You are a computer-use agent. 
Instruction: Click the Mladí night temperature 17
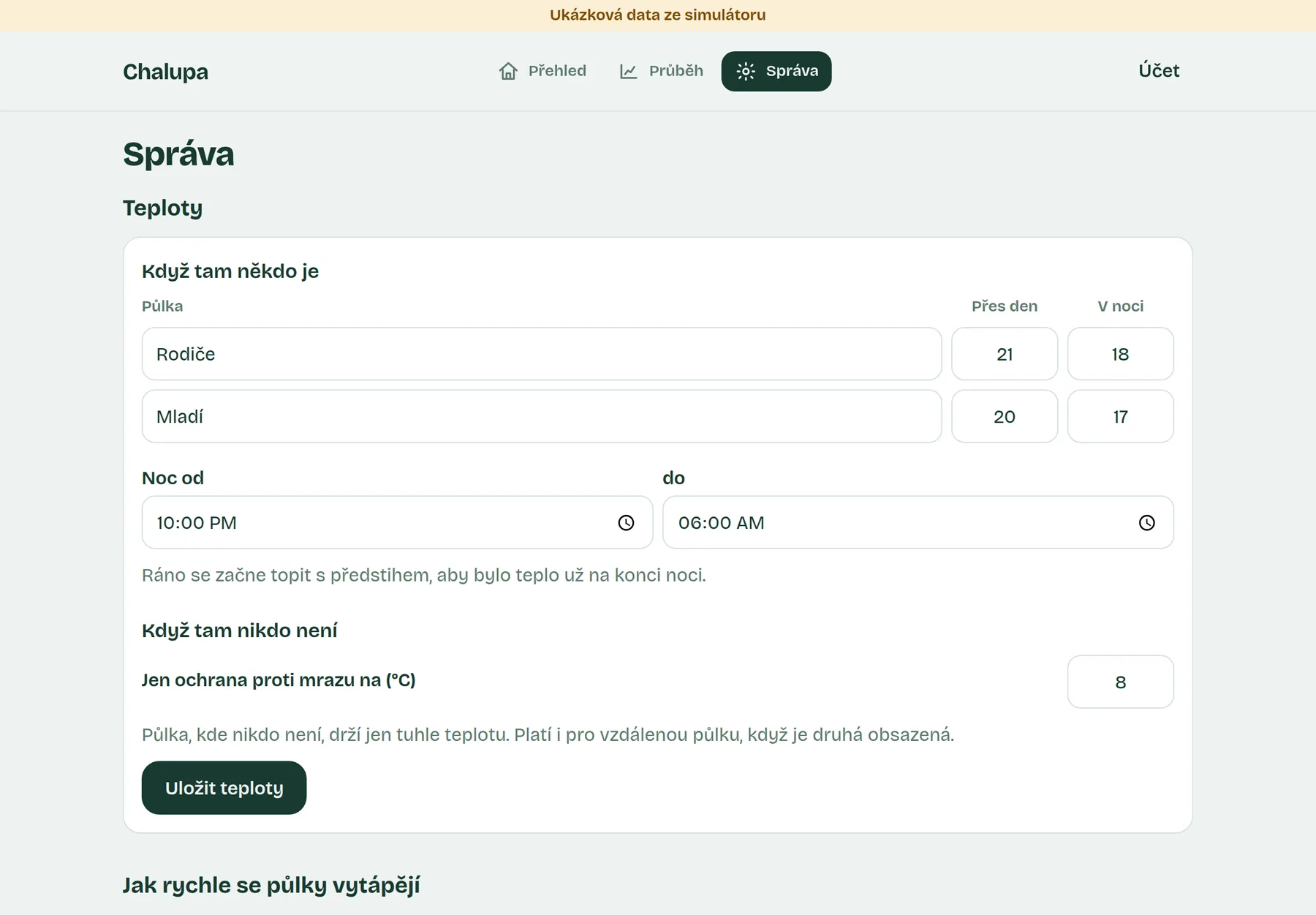tap(1121, 416)
